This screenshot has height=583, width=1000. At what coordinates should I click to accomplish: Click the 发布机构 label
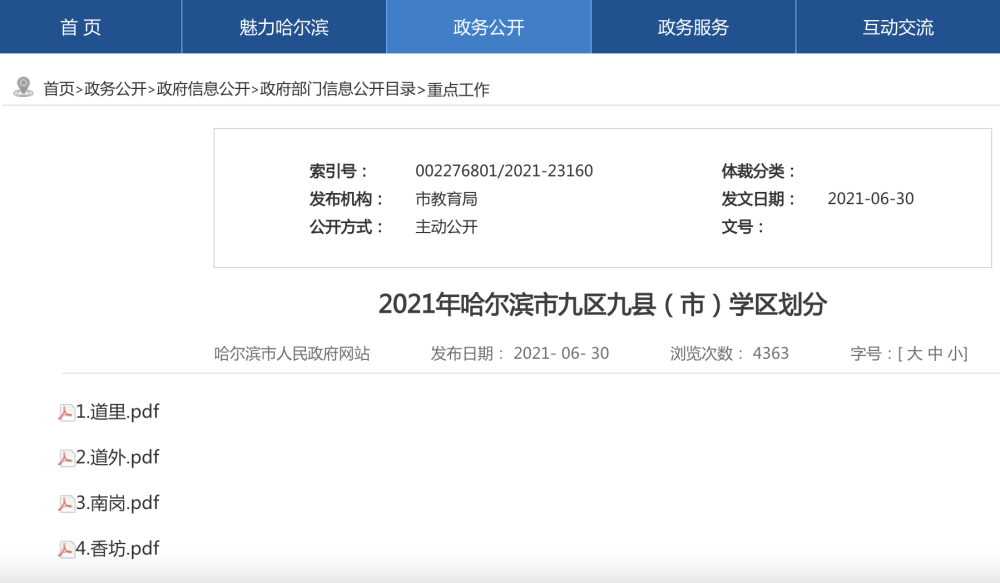tap(346, 199)
